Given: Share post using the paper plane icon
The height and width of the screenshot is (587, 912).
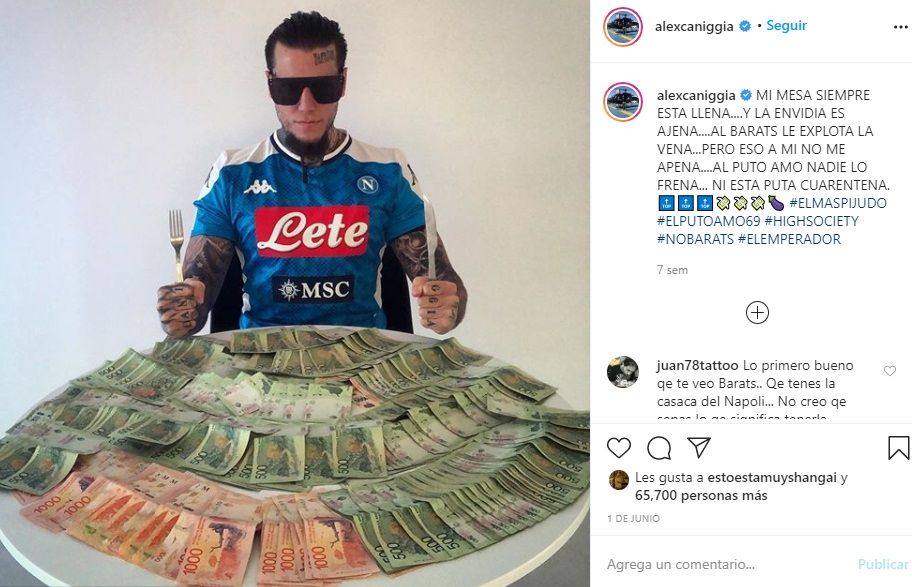Looking at the screenshot, I should click(x=699, y=447).
